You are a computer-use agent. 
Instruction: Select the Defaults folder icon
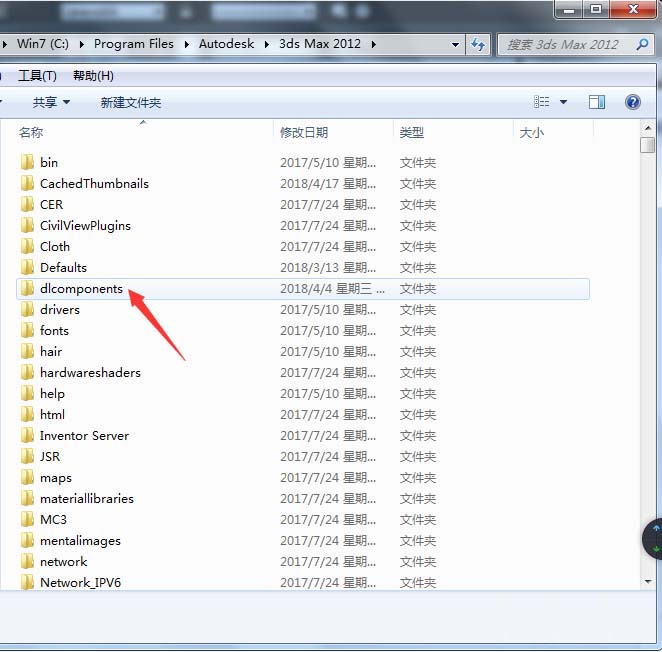point(27,267)
